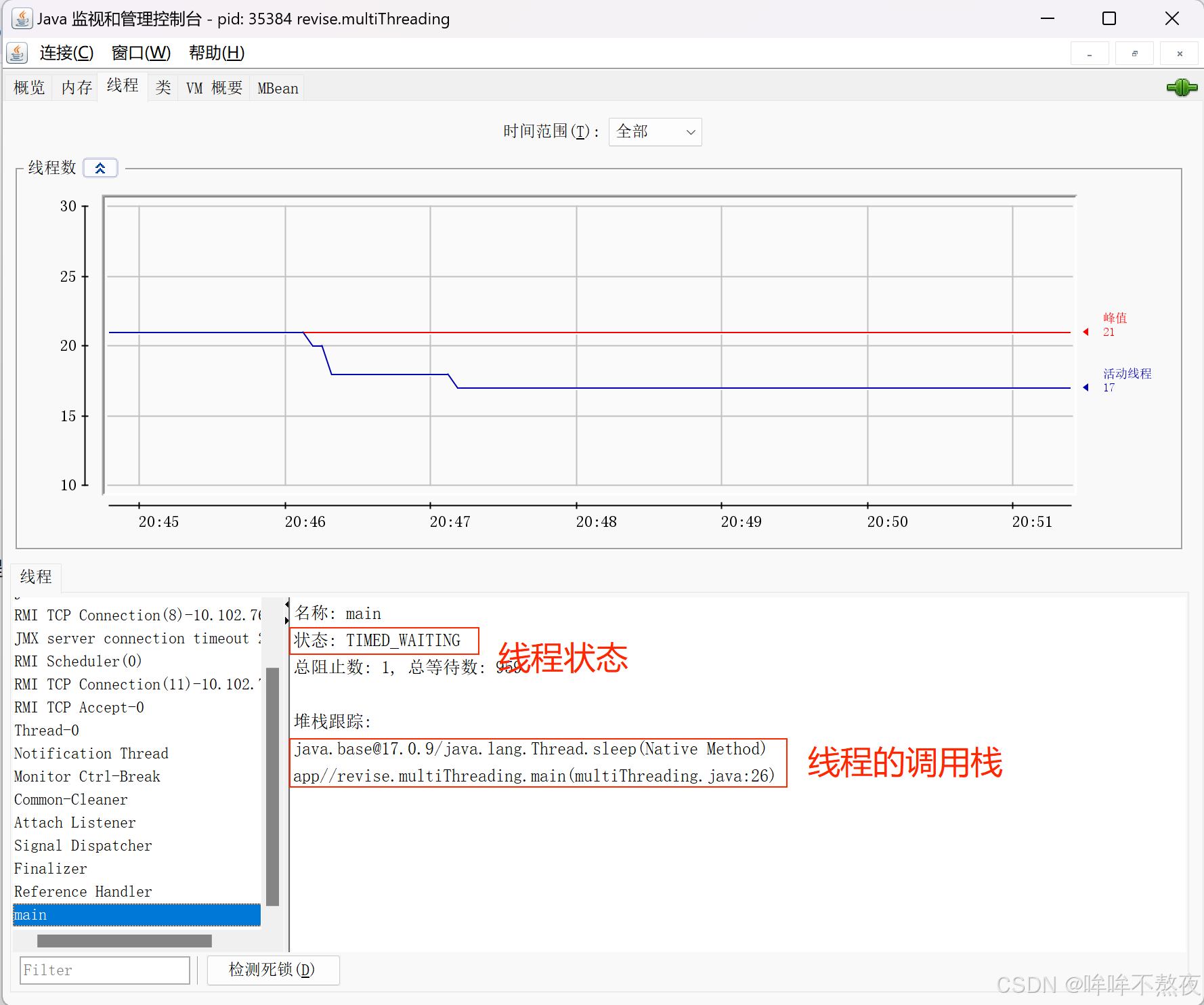This screenshot has width=1204, height=1005.
Task: Click the 检测死锁(D) button
Action: coord(273,970)
